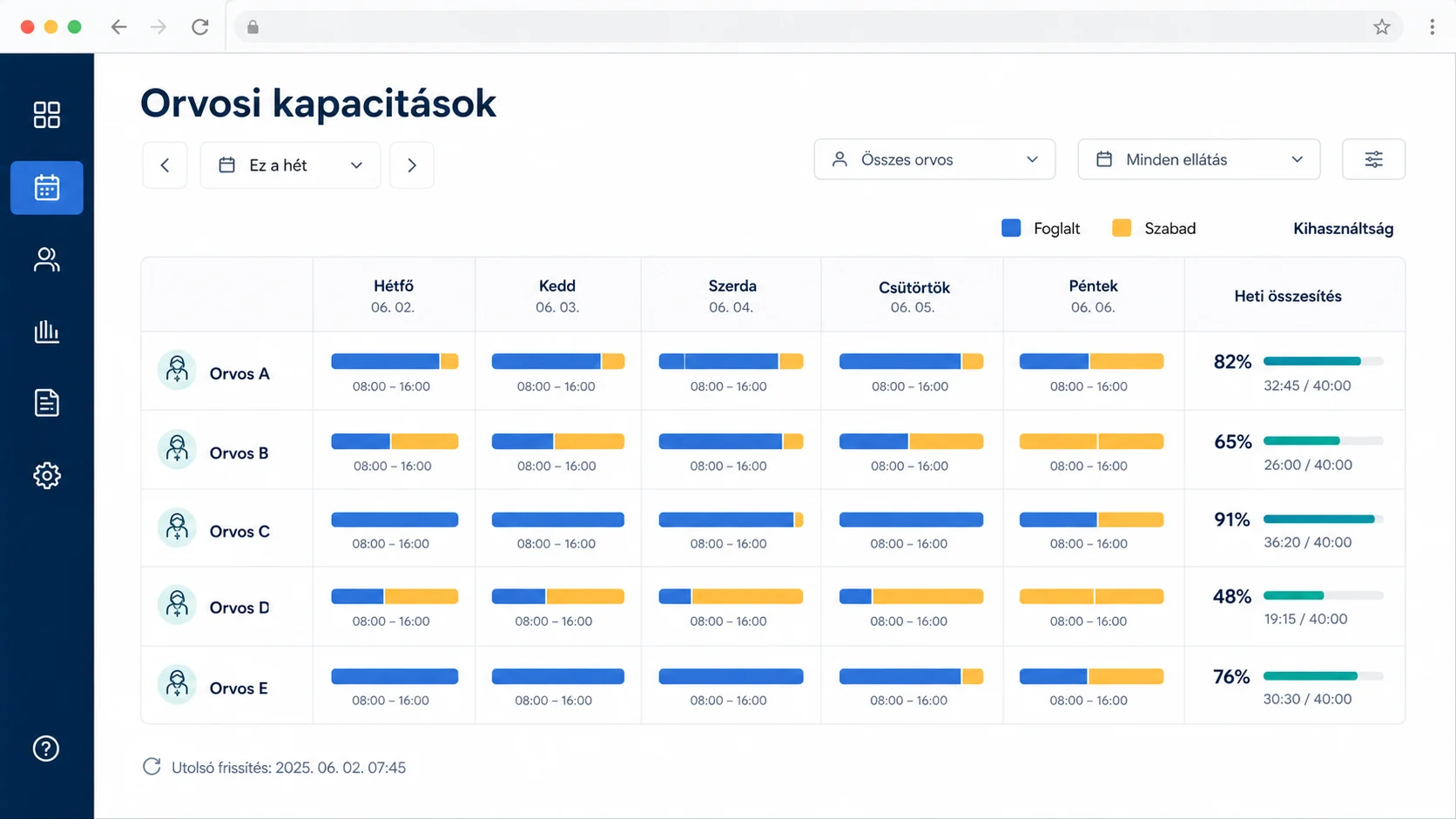1456x819 pixels.
Task: Click the 91% utilization value
Action: pyautogui.click(x=1232, y=520)
